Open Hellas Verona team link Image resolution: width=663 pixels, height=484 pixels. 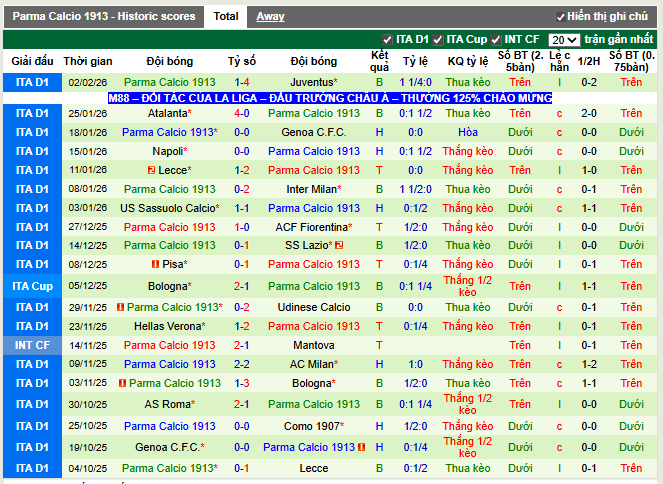pos(168,326)
